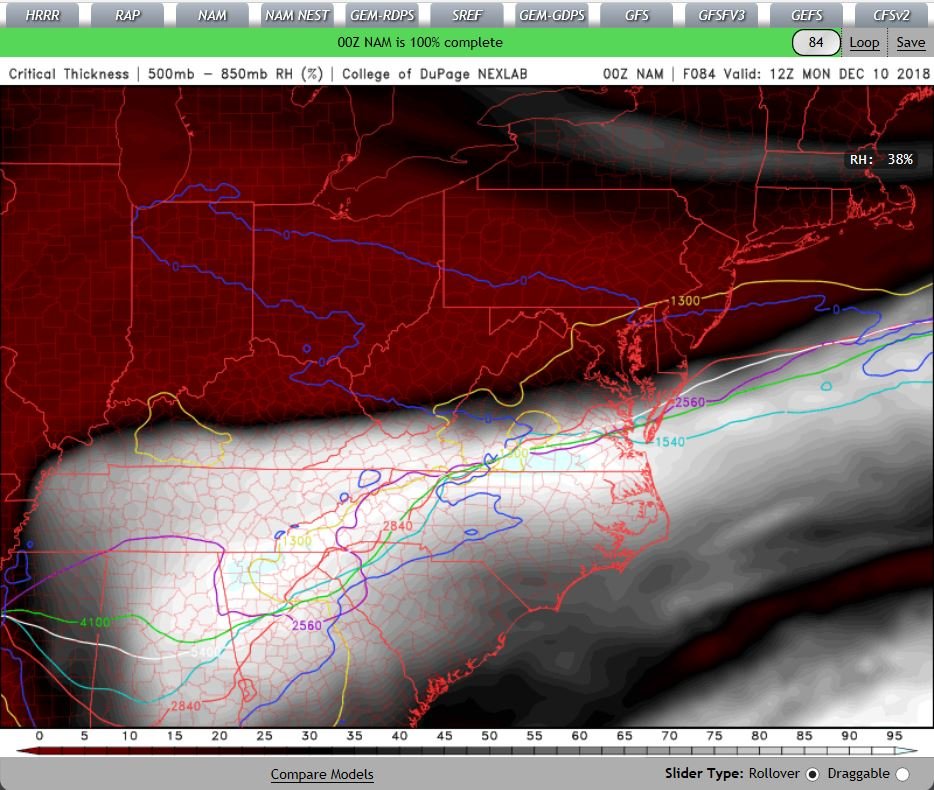The width and height of the screenshot is (934, 790).
Task: Open the GEM-GDPS model tab
Action: tap(552, 15)
